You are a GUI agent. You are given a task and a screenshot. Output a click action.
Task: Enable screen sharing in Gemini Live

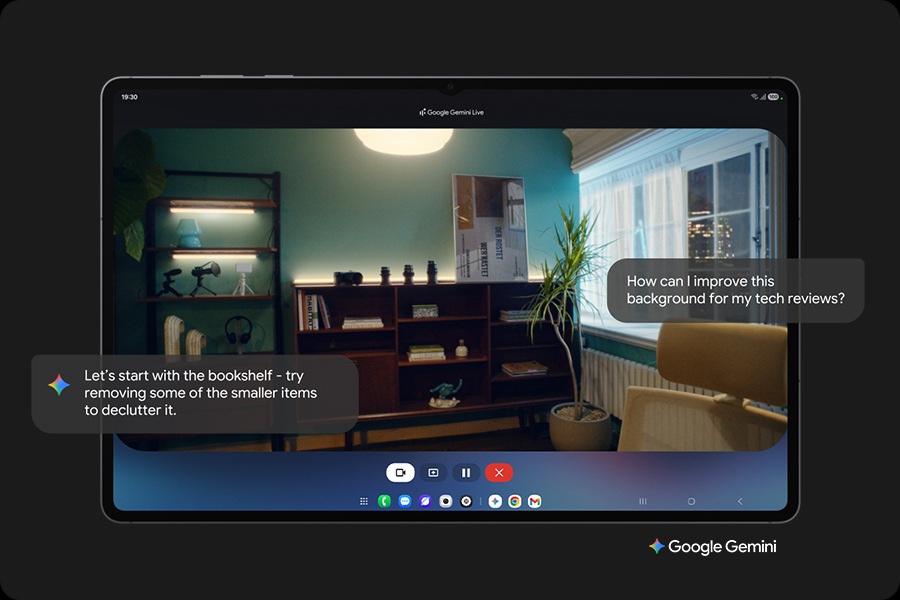(434, 473)
